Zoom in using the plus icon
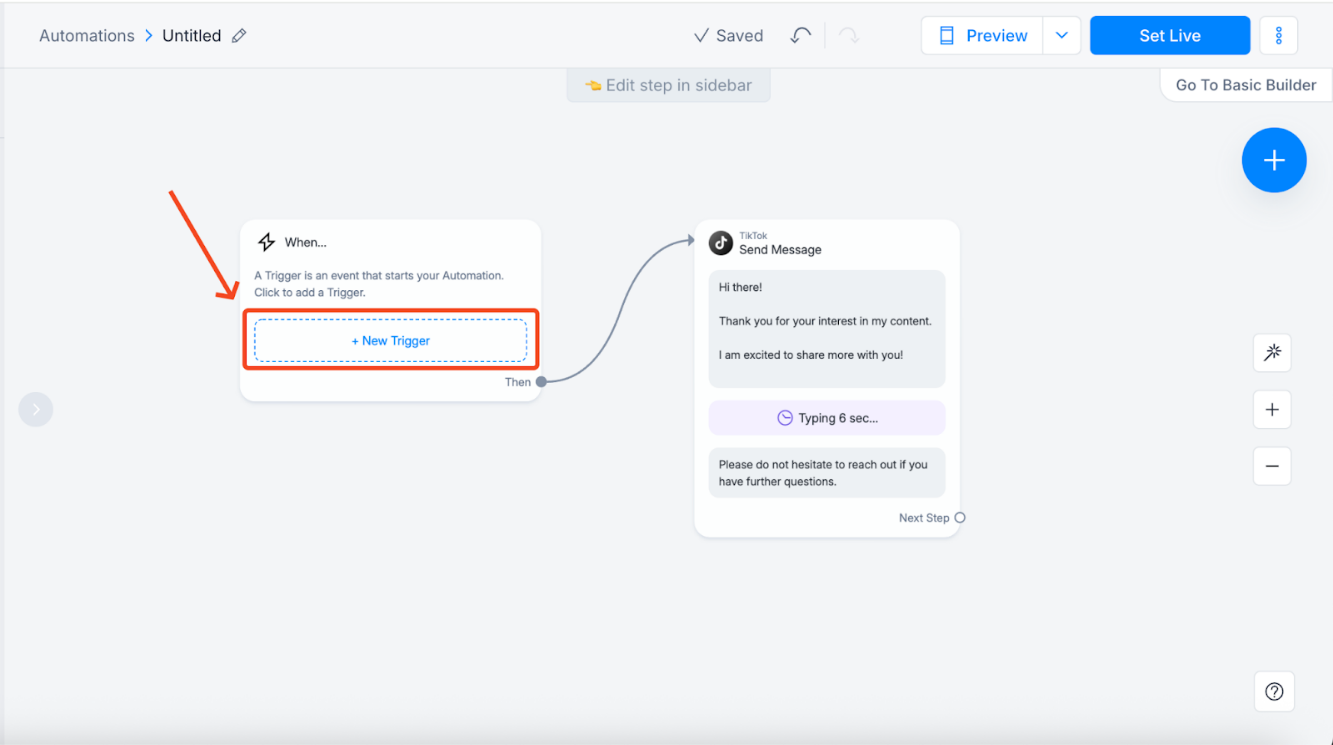 (1271, 409)
